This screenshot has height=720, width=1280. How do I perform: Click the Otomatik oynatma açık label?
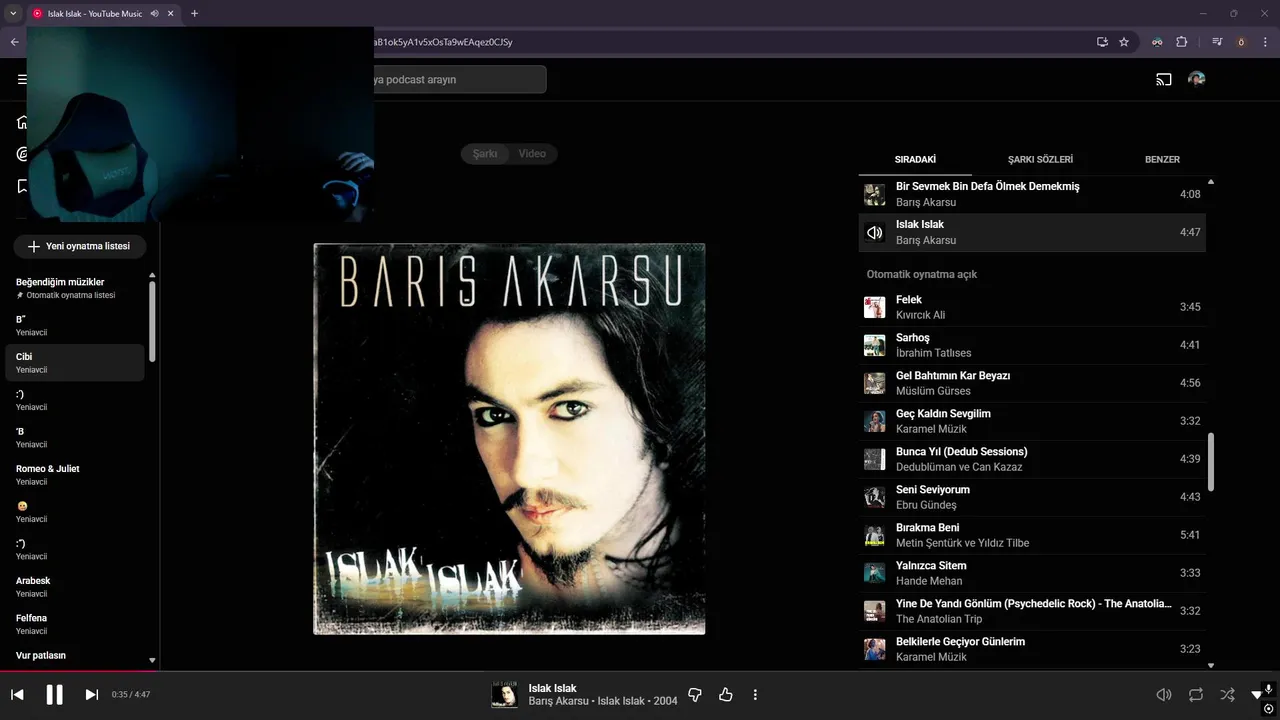922,274
